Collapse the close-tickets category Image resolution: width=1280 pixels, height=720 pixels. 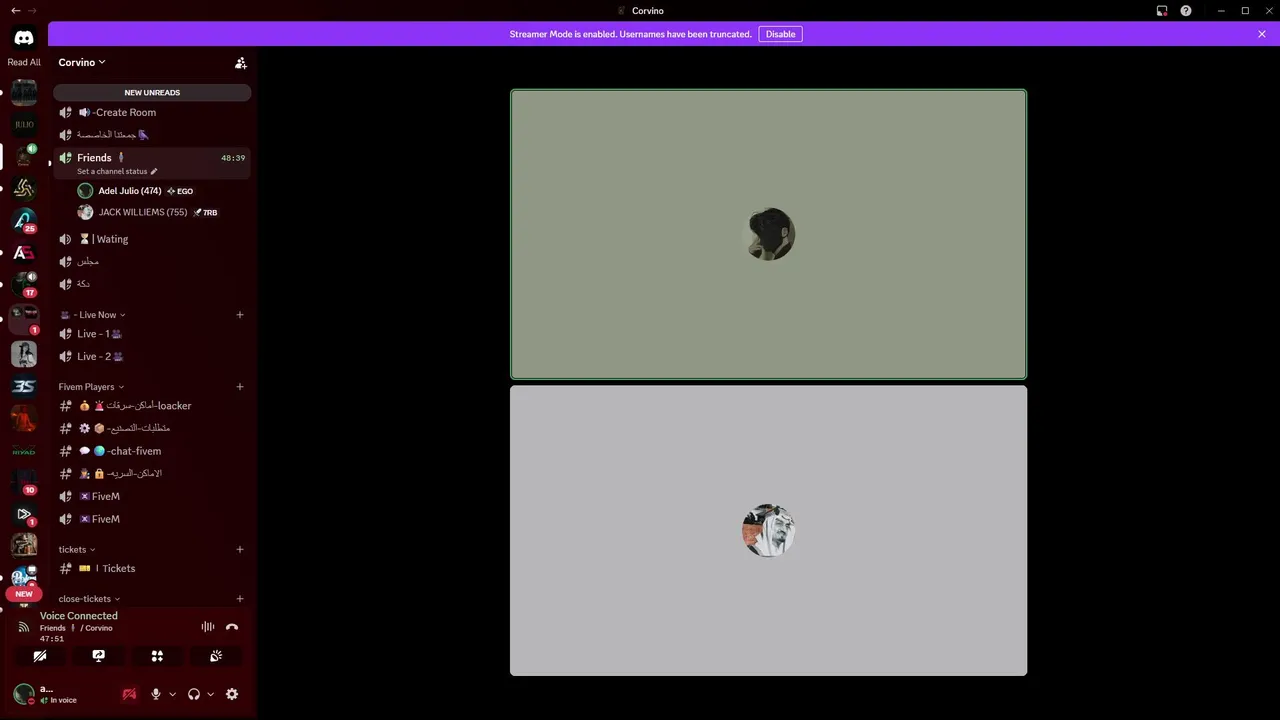tap(89, 599)
